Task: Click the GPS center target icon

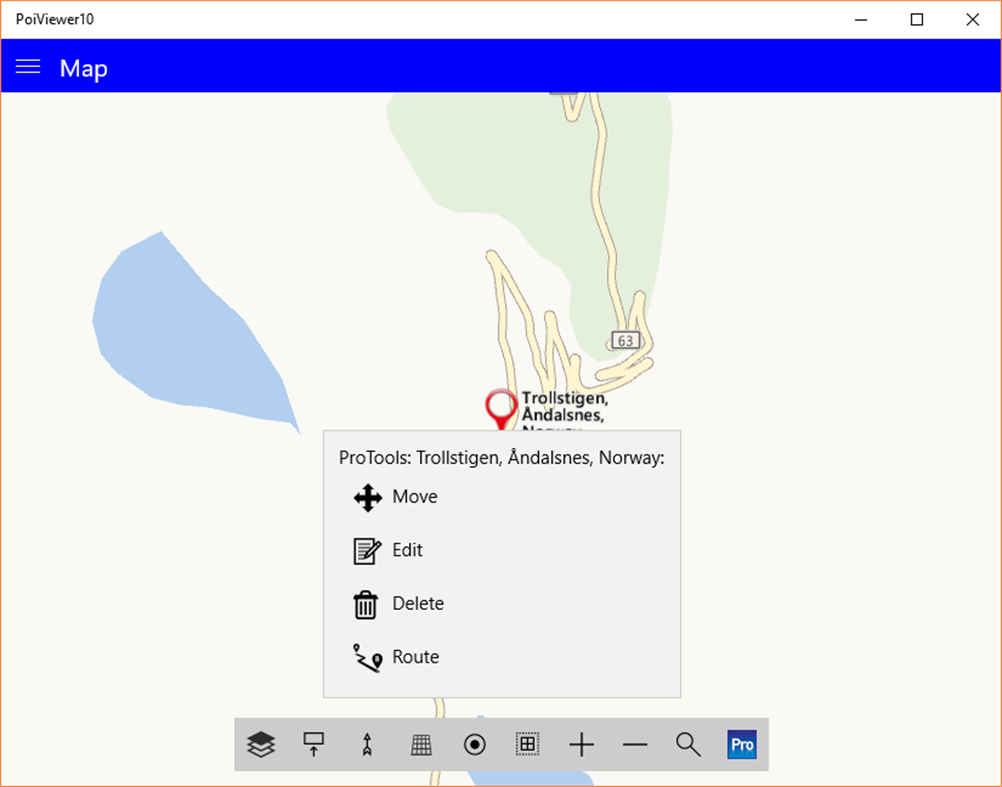Action: click(x=474, y=744)
